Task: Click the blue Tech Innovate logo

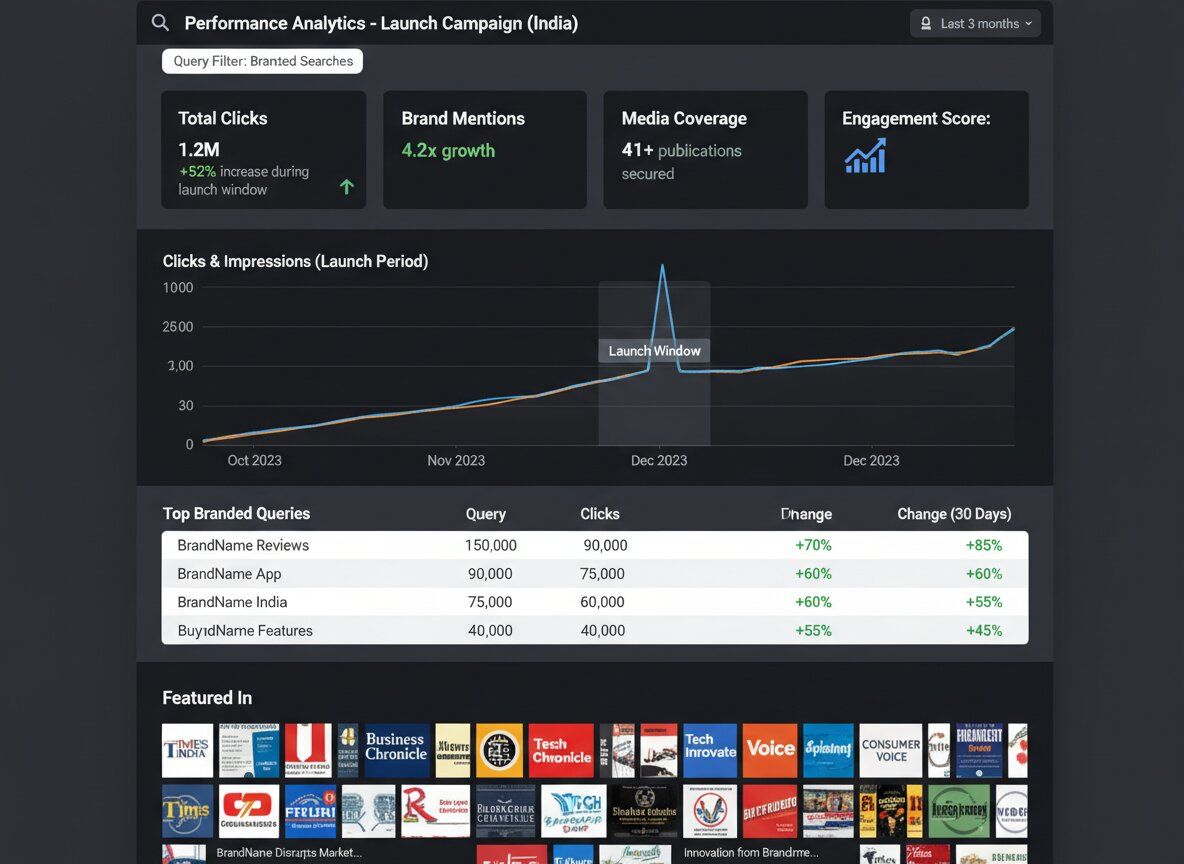Action: click(710, 751)
